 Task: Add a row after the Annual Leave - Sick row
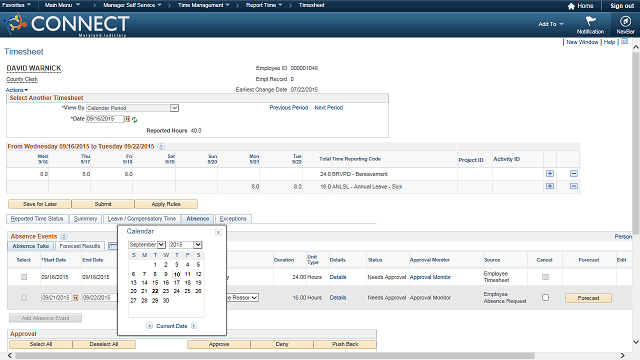point(550,186)
